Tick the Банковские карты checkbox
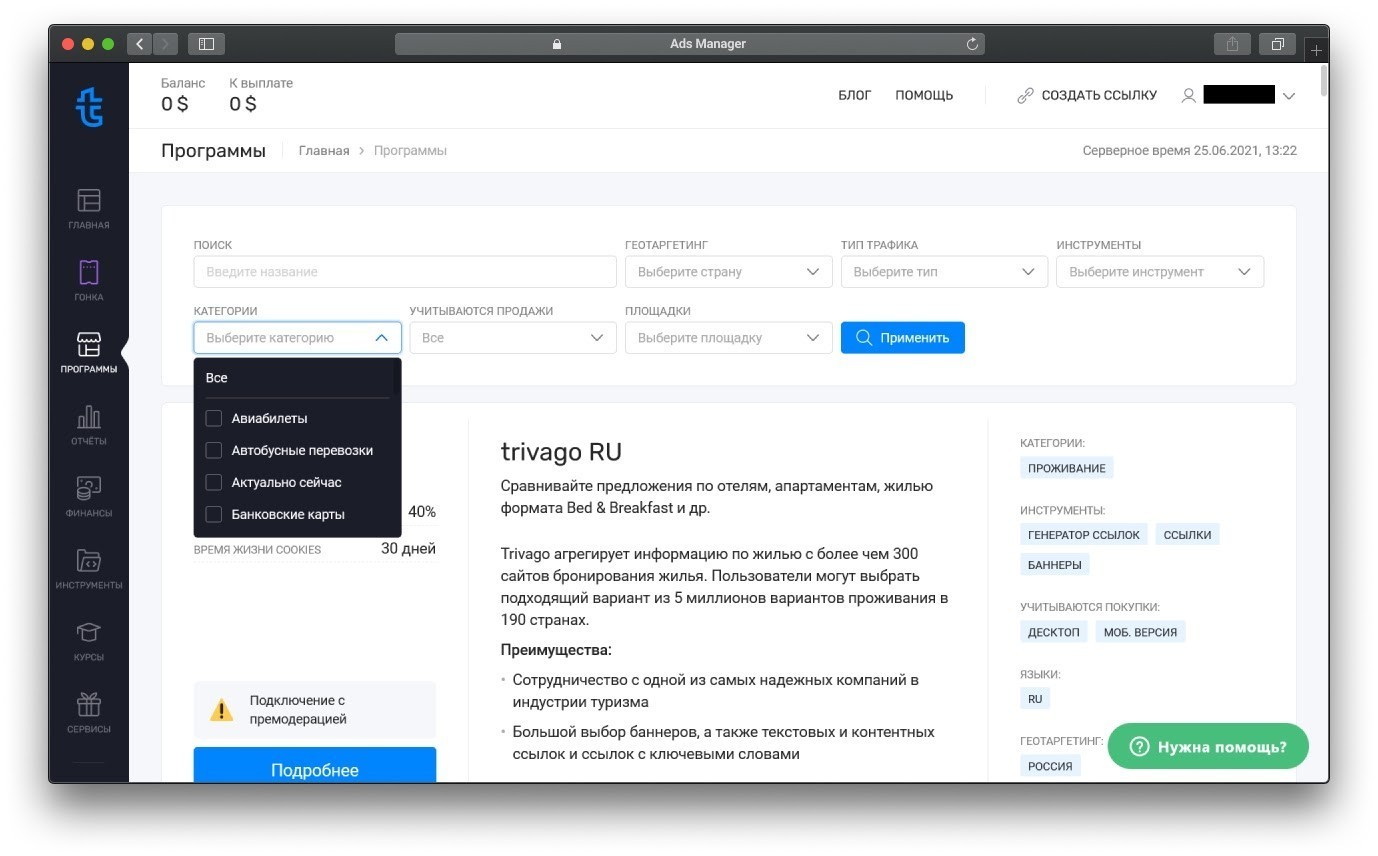Viewport: 1378px width, 856px height. [214, 514]
